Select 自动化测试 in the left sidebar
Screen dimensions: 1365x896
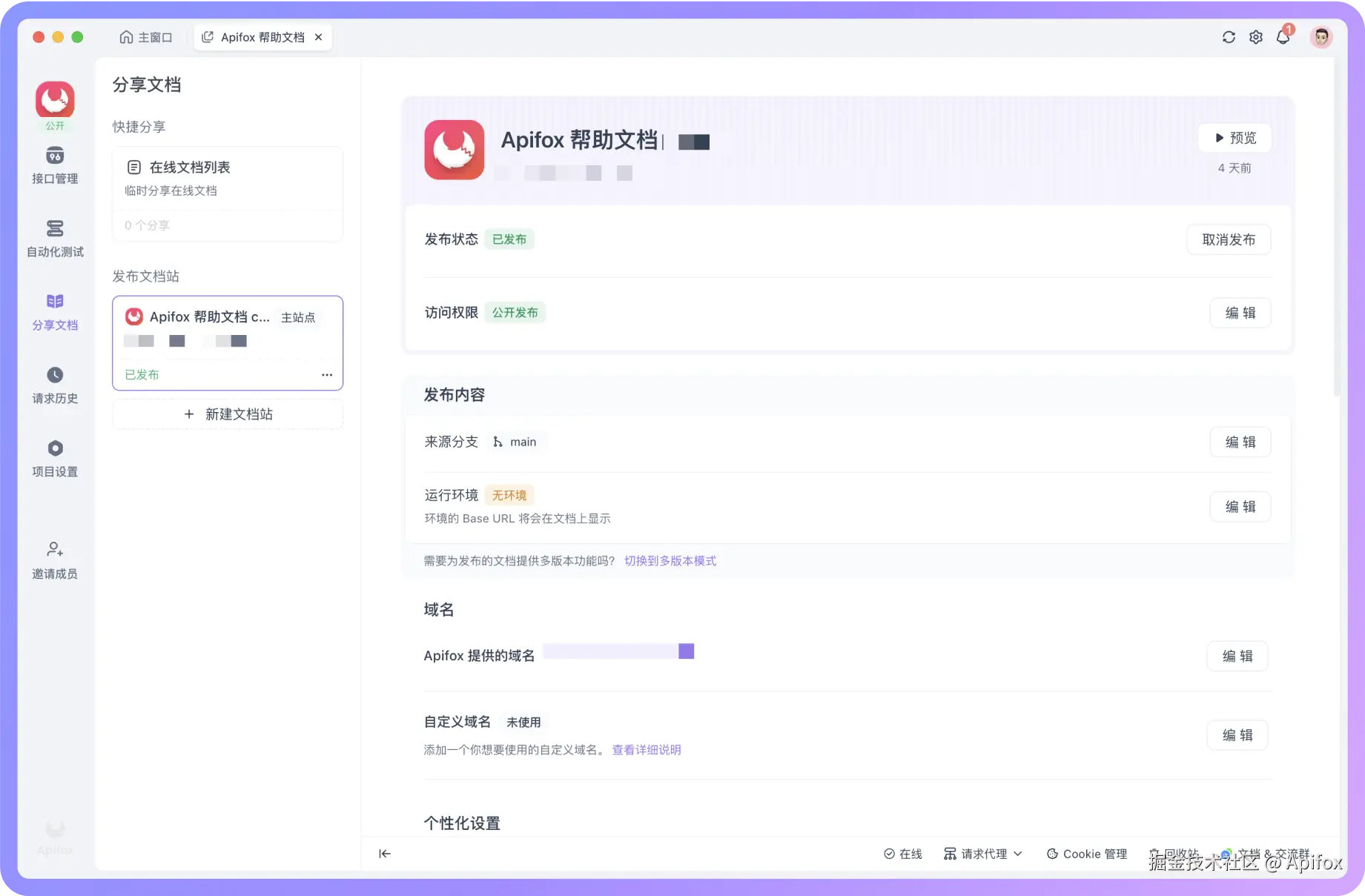coord(54,237)
